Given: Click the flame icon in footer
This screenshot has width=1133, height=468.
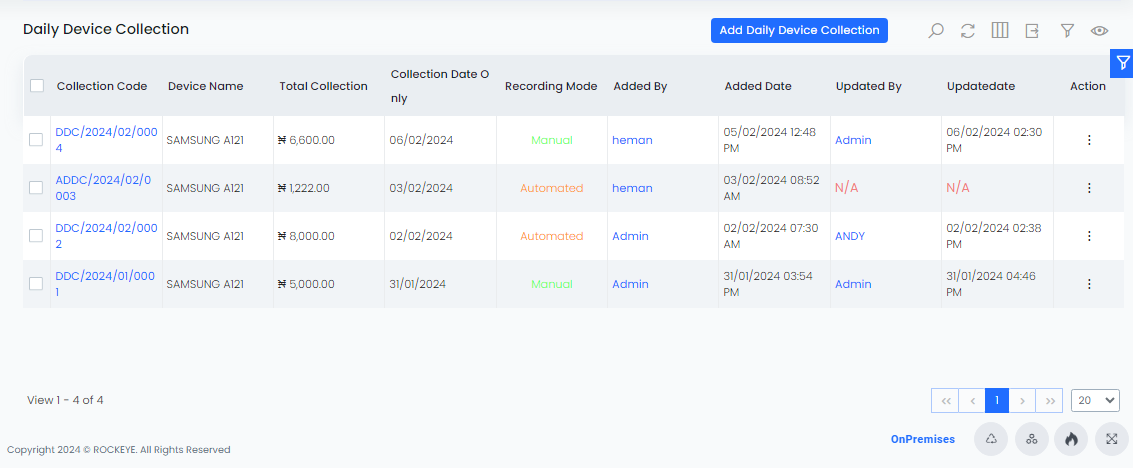Looking at the screenshot, I should [x=1072, y=439].
